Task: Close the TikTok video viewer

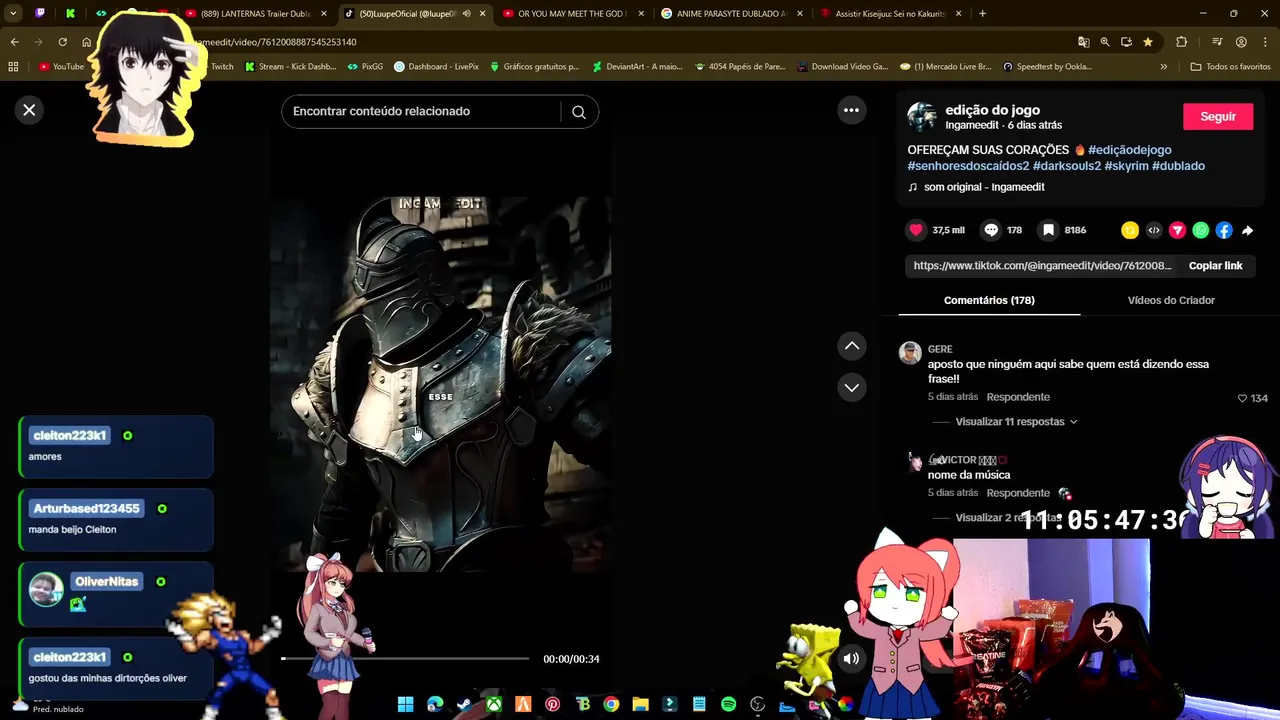Action: pos(29,110)
